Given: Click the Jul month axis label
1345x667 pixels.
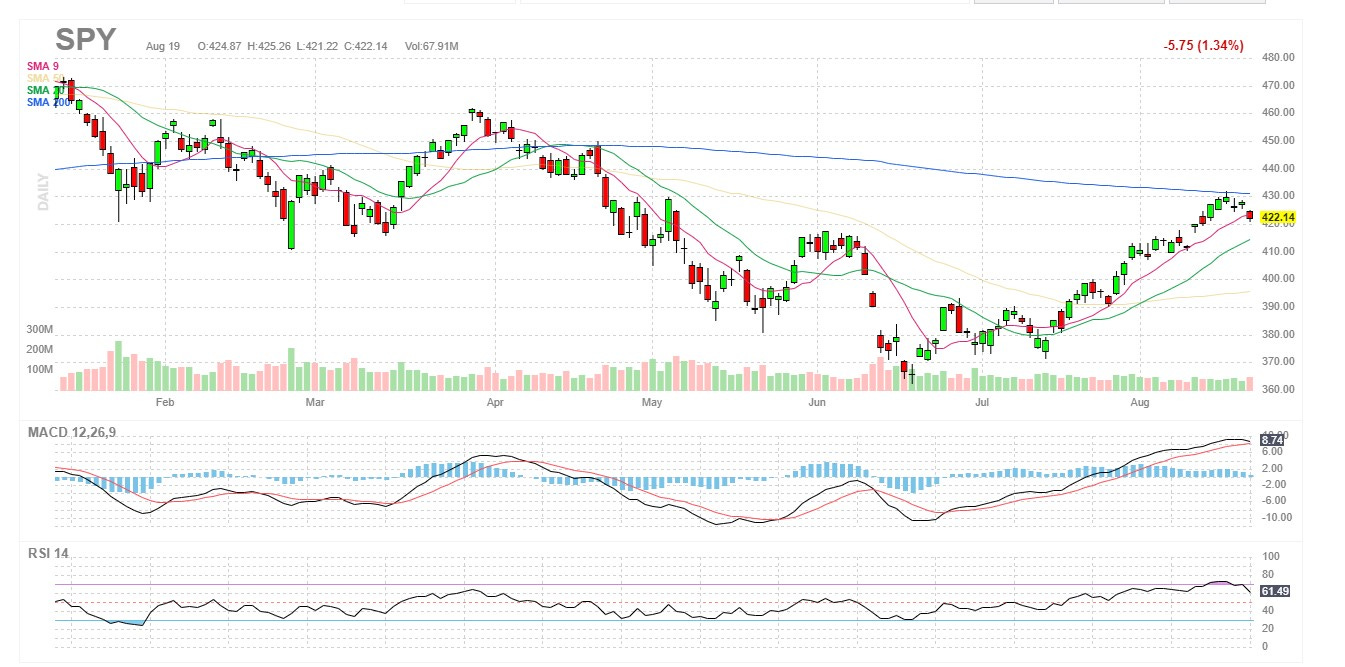Looking at the screenshot, I should coord(982,403).
